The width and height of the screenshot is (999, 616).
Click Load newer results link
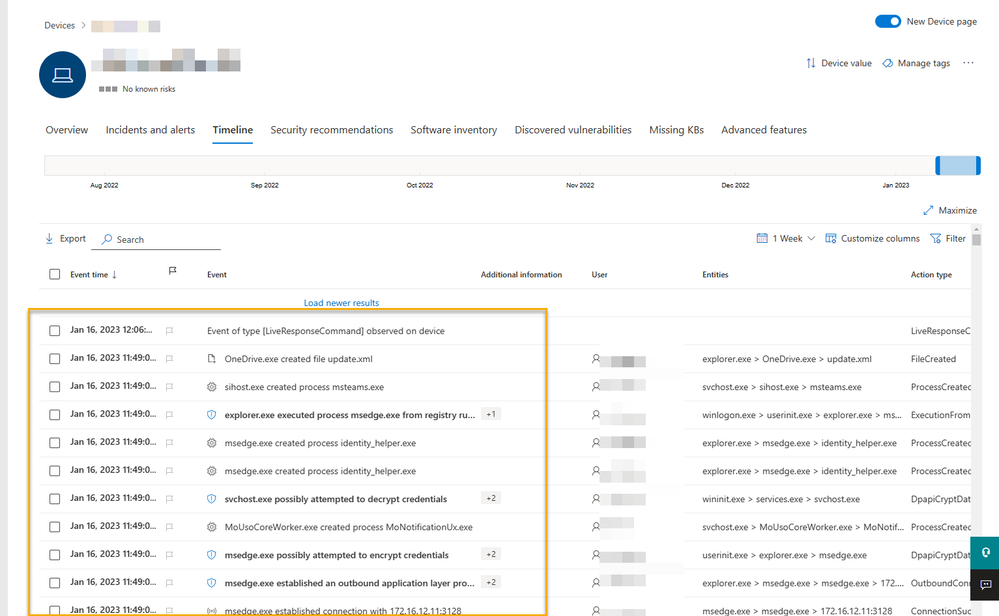(x=341, y=303)
